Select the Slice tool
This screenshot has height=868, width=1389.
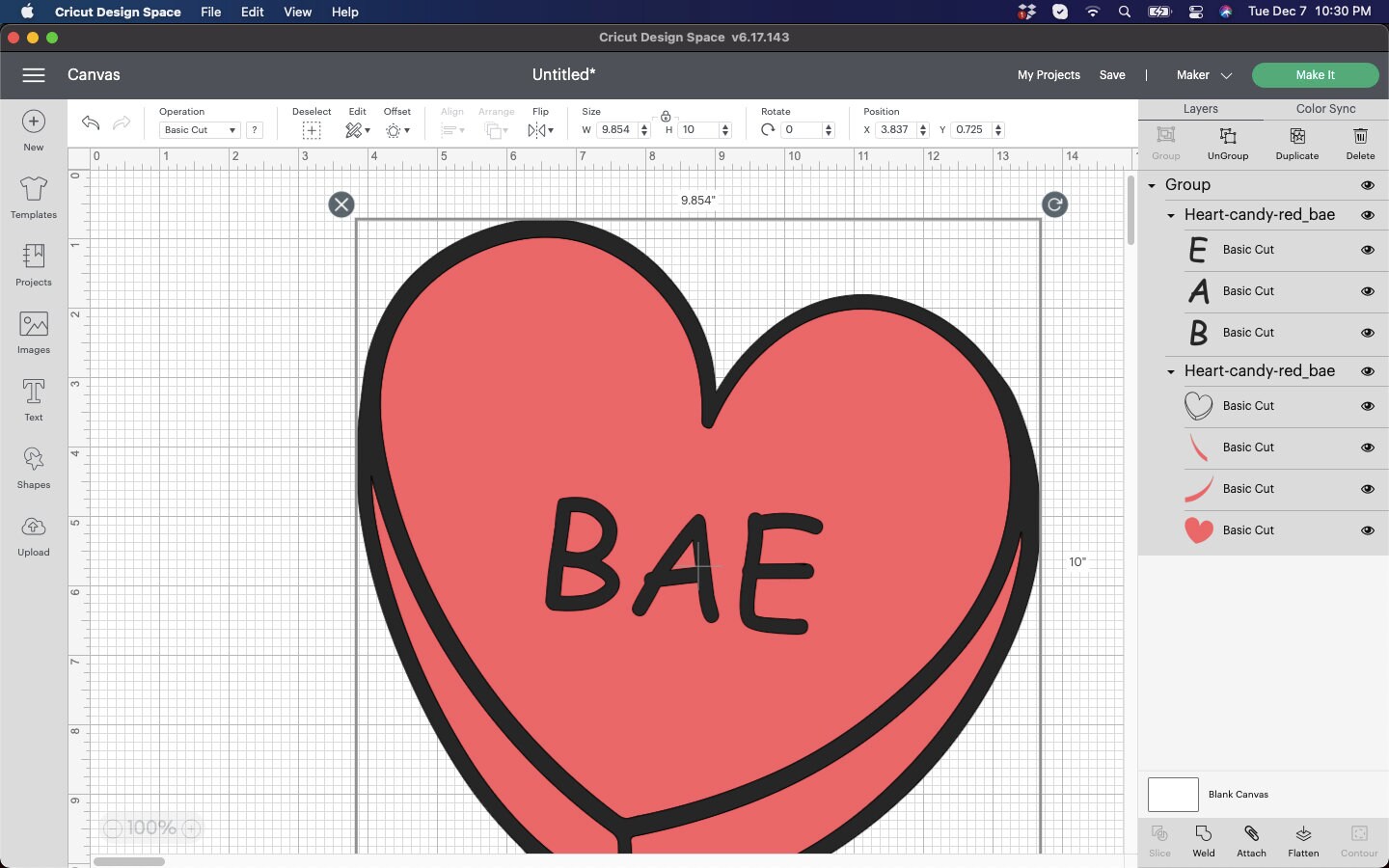tap(1158, 840)
